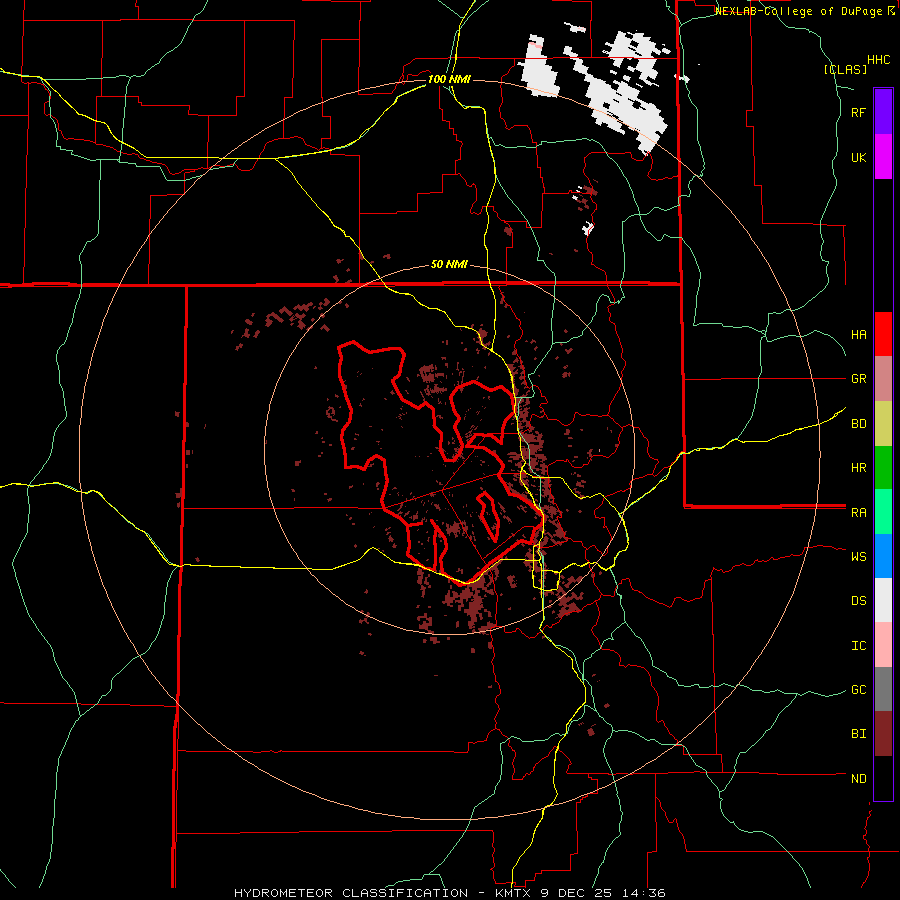Click the HR green legend swatch
The image size is (900, 900).
(883, 468)
